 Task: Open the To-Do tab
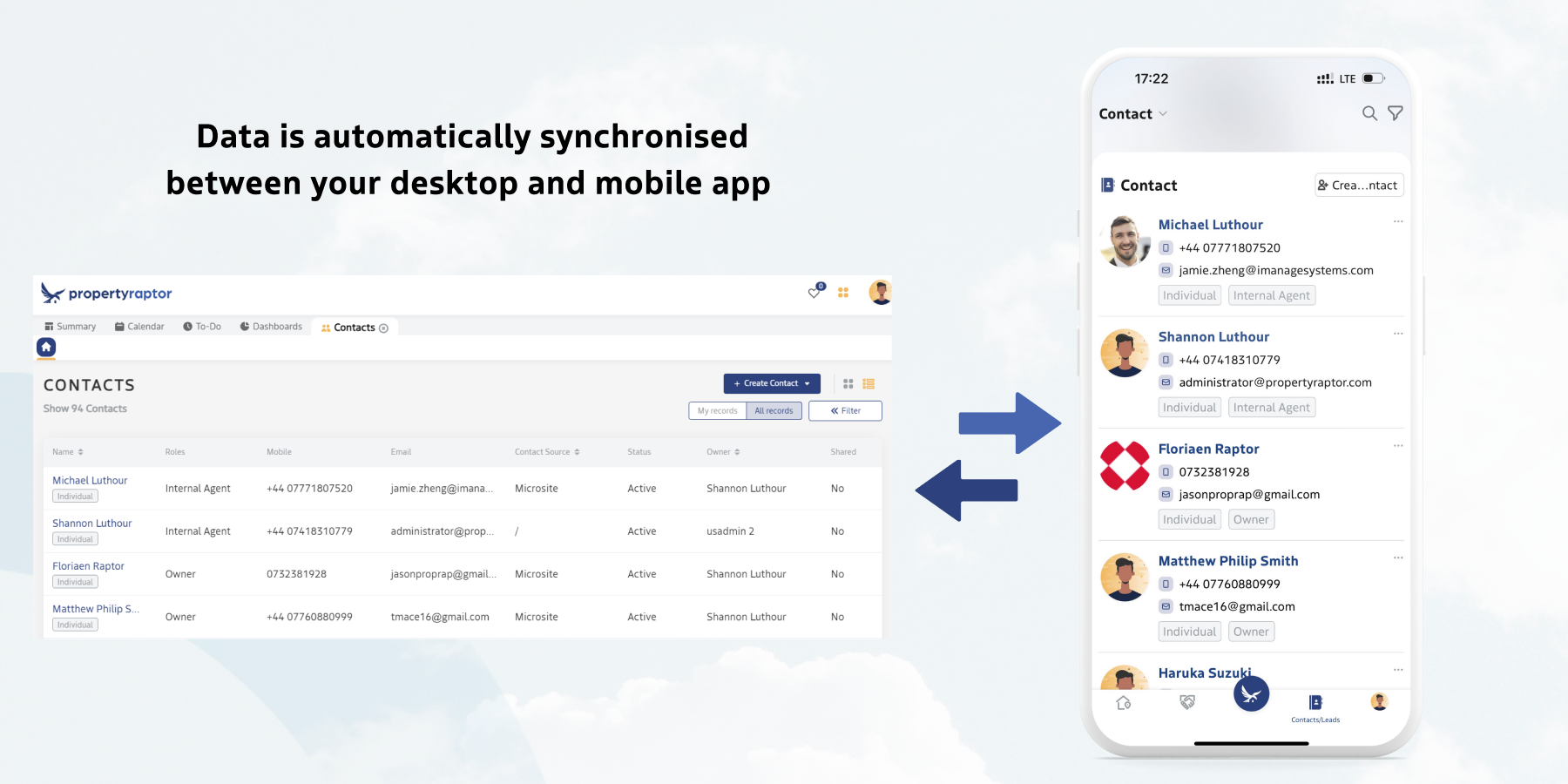[202, 327]
